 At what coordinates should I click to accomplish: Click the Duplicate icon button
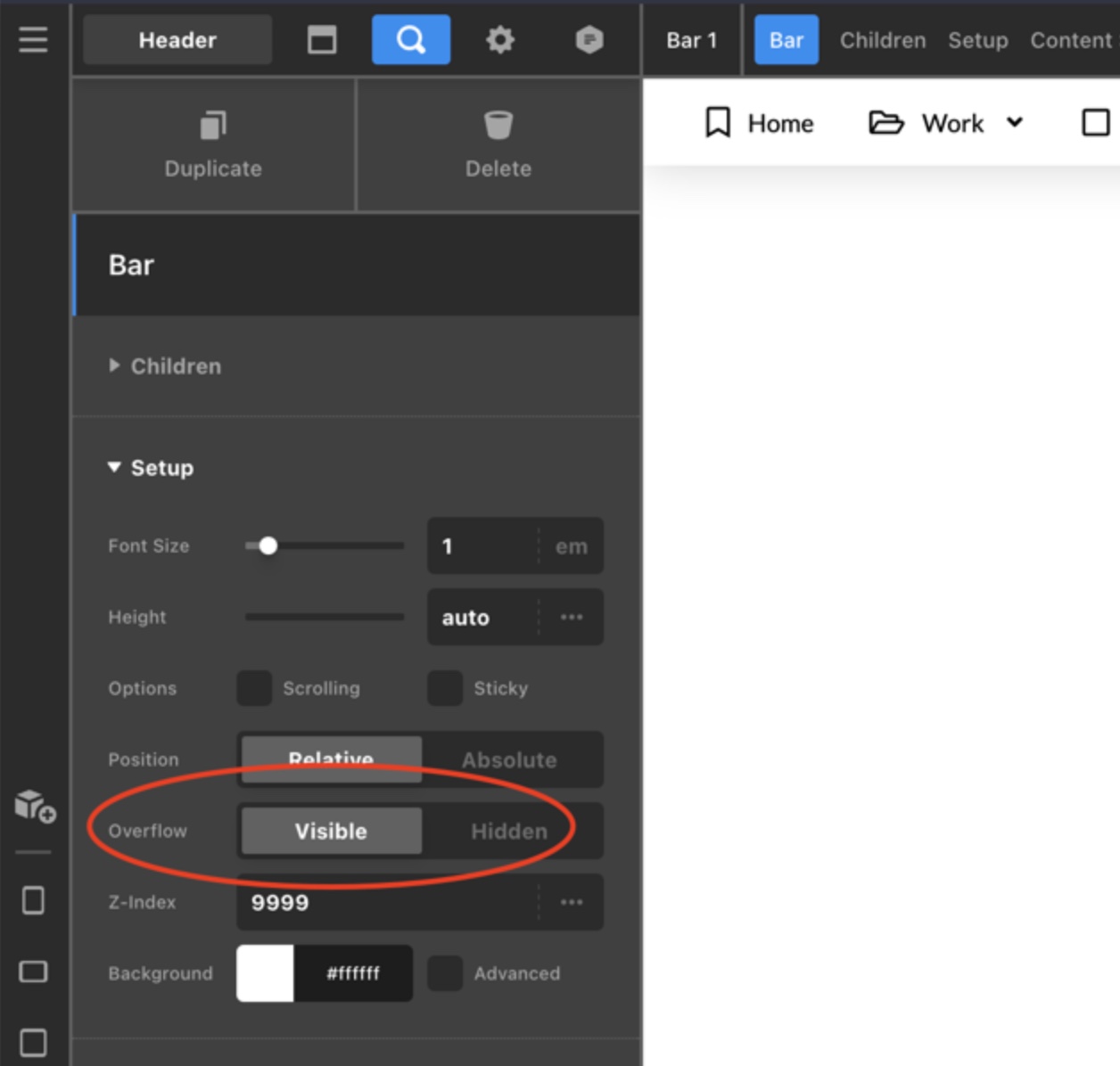213,143
